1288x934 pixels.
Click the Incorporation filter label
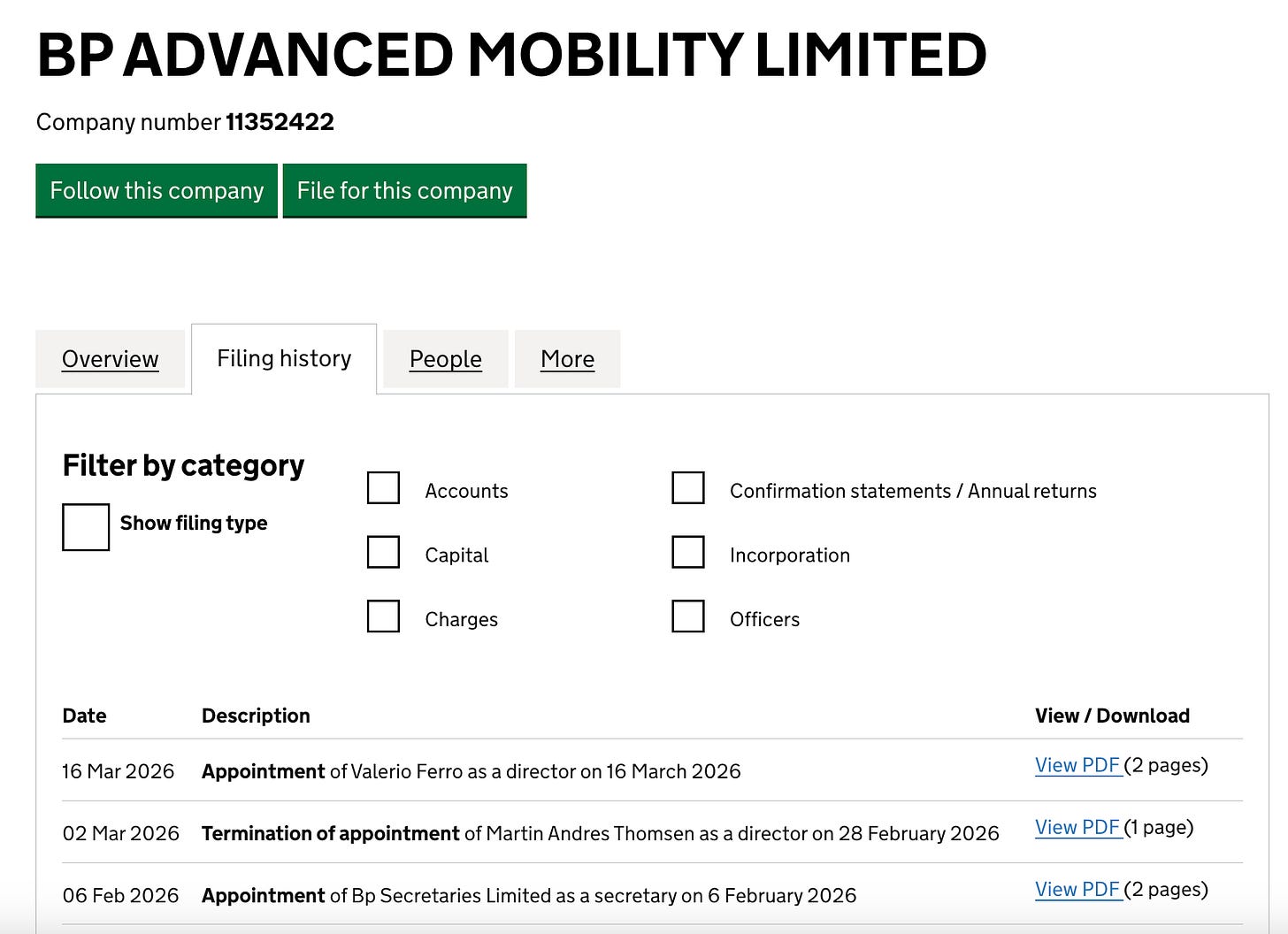[790, 555]
